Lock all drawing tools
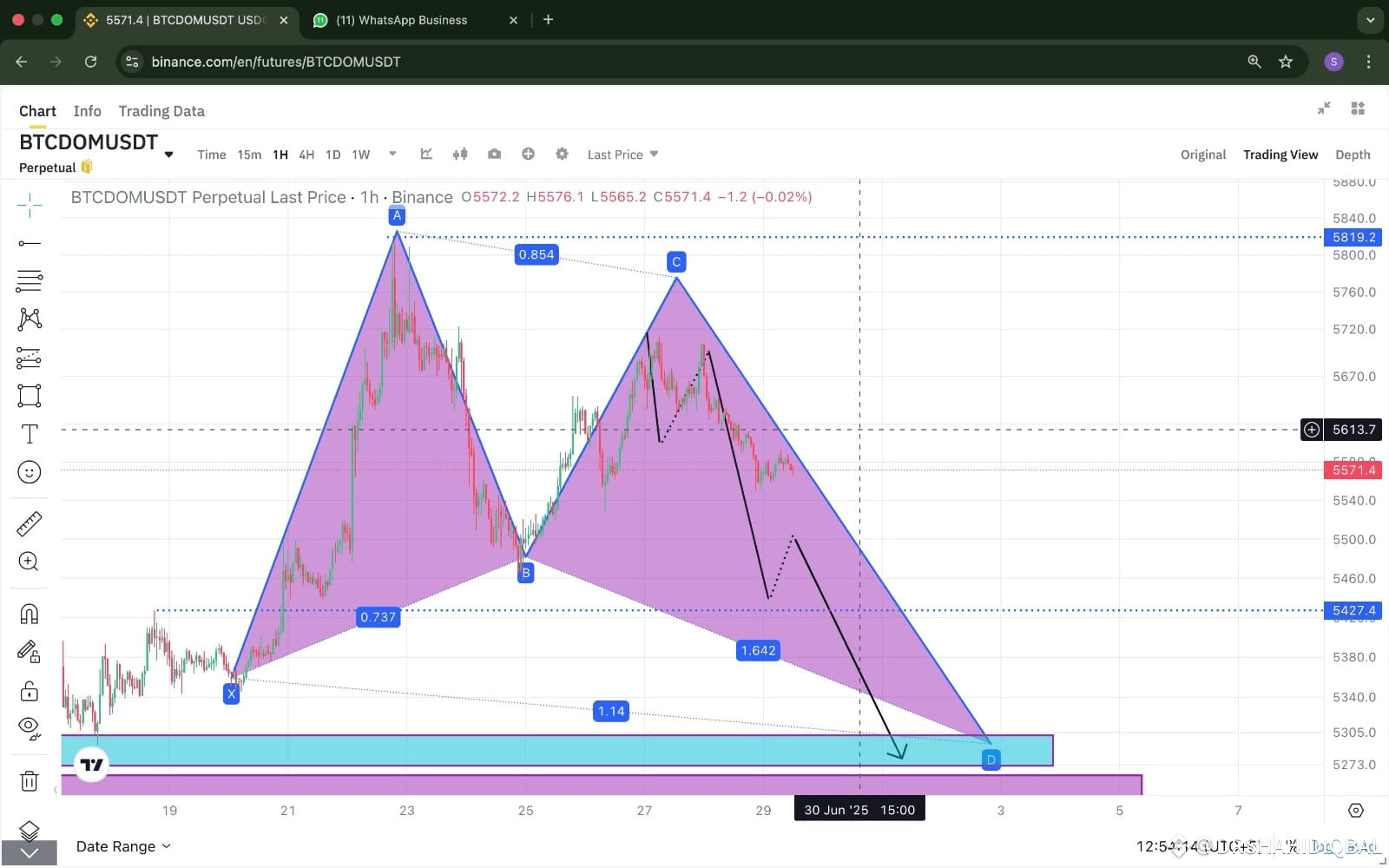The width and height of the screenshot is (1389, 868). point(29,691)
